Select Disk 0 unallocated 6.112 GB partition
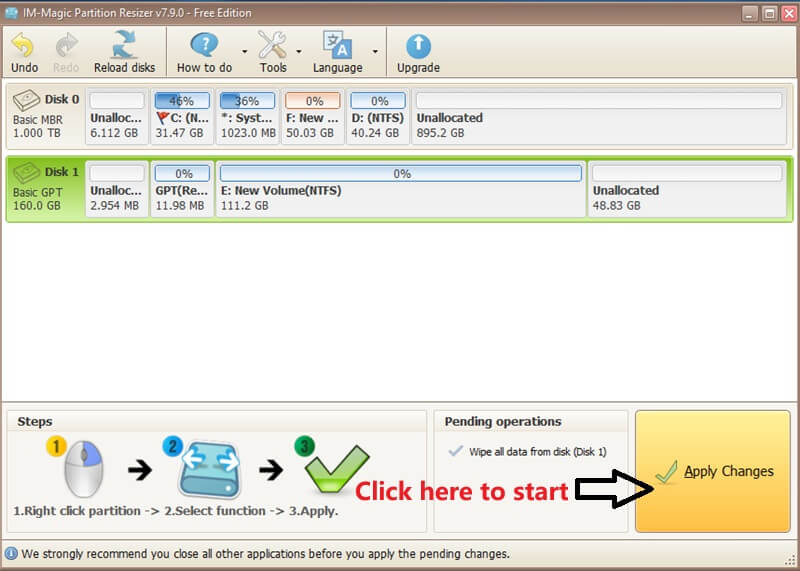800x571 pixels. coord(117,116)
